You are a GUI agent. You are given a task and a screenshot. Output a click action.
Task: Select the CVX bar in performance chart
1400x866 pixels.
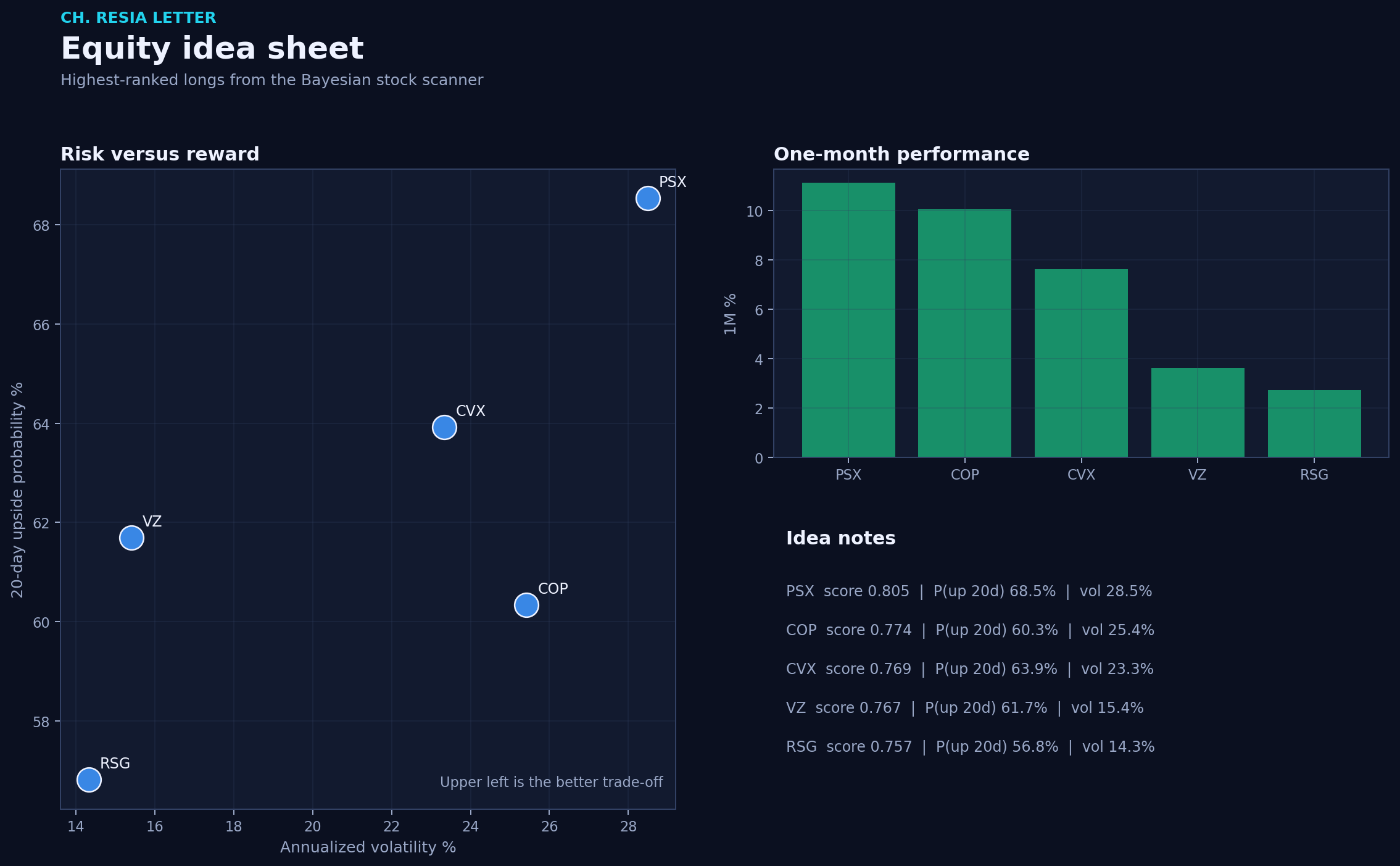[x=1081, y=363]
